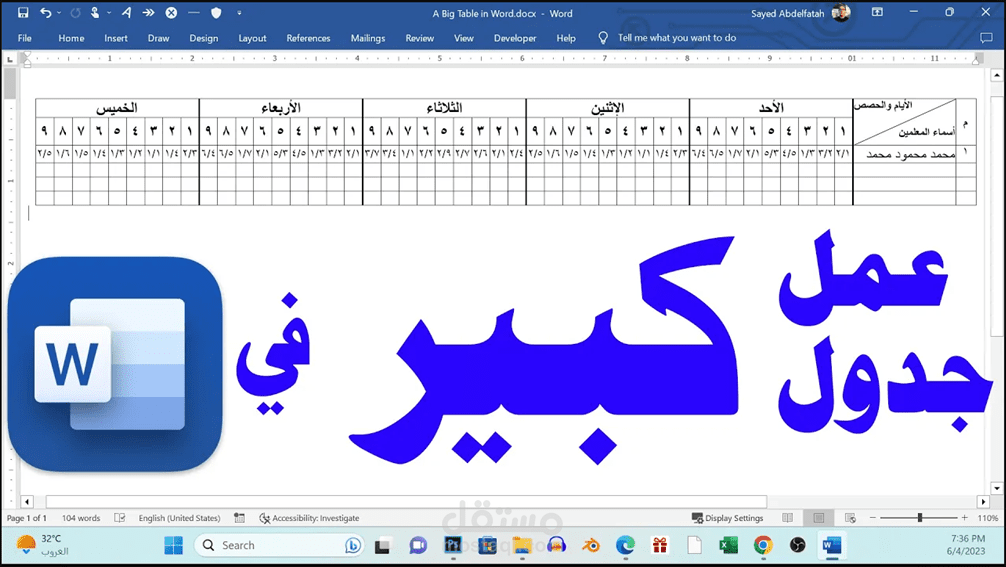The image size is (1006, 567).
Task: Switch to Web Layout view
Action: 851,518
